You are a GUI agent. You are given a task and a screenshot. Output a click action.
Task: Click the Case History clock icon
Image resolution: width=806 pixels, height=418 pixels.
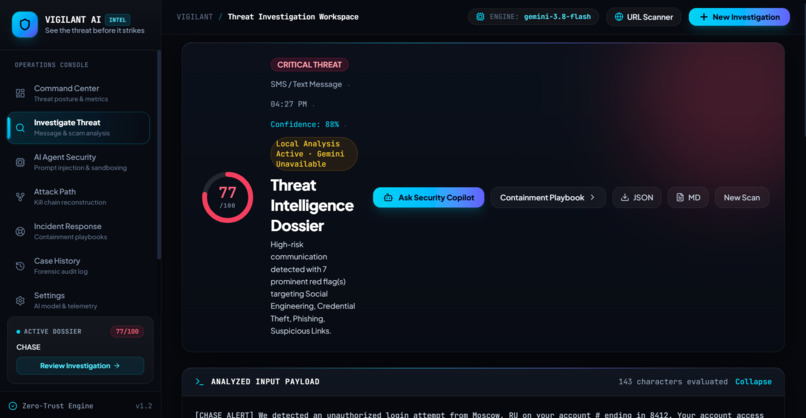pos(20,266)
